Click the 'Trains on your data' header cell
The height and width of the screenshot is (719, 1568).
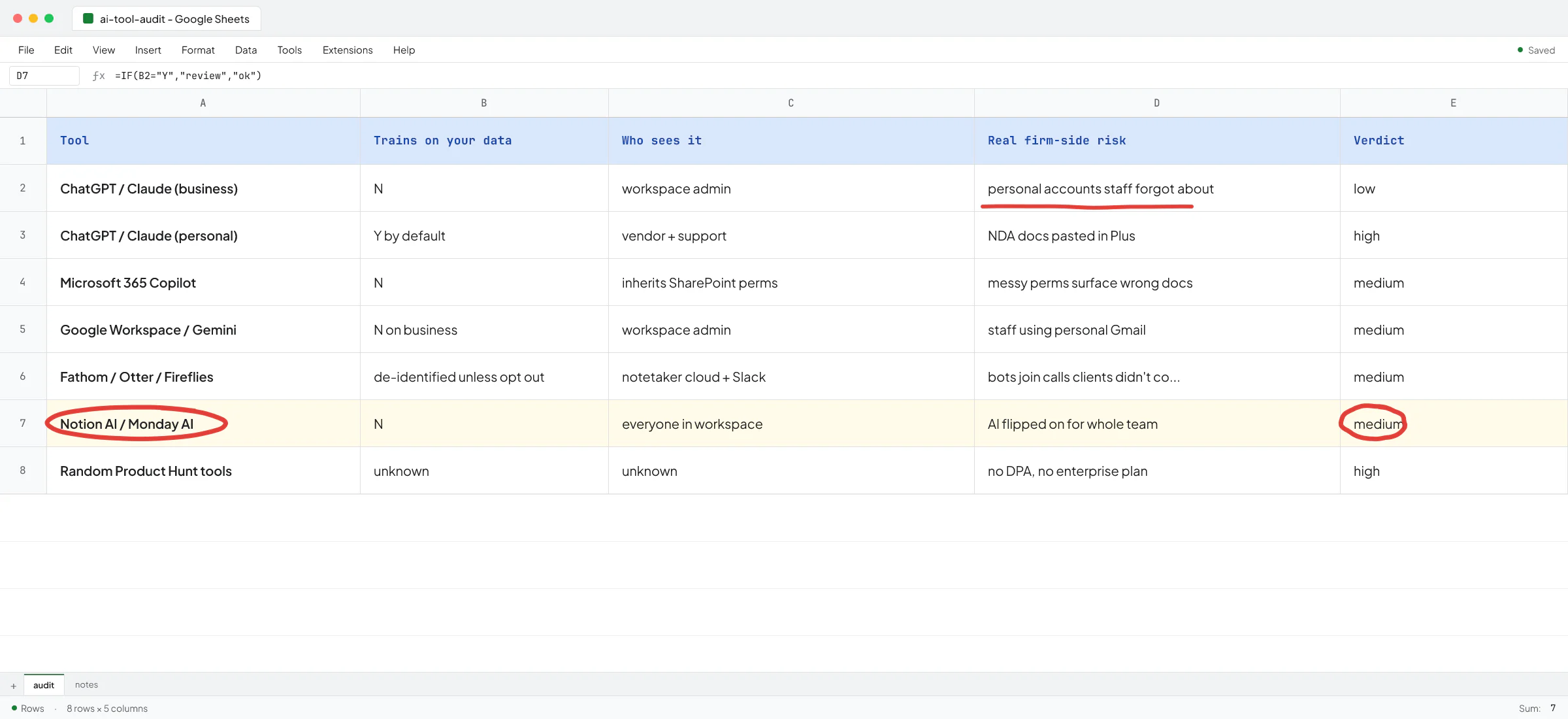tap(484, 141)
